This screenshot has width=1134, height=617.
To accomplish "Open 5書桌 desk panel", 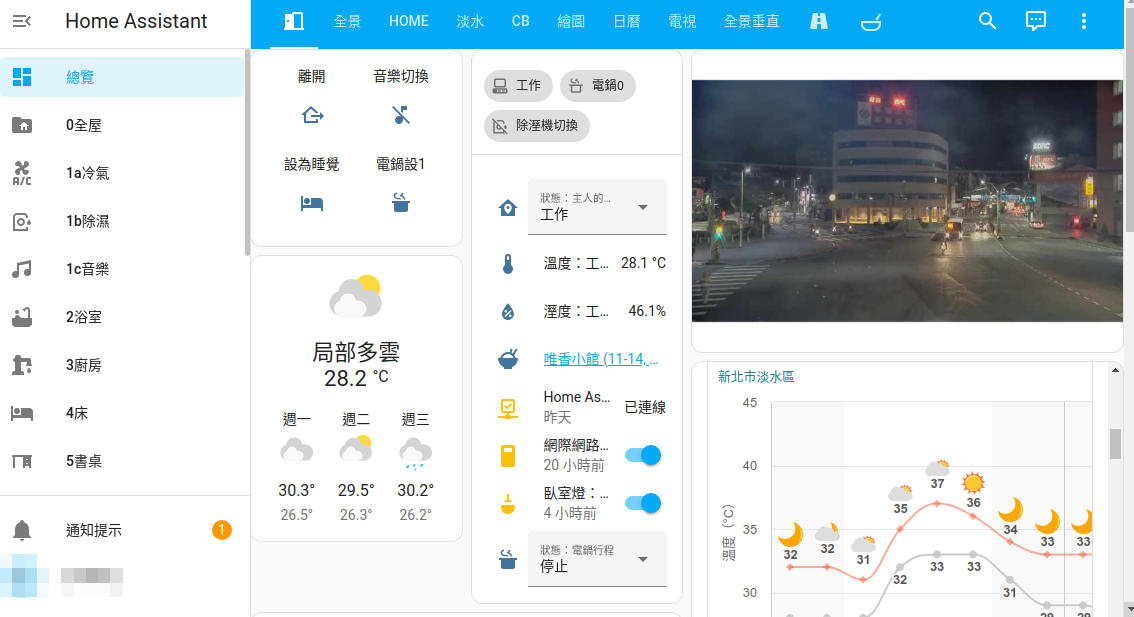I will (122, 461).
